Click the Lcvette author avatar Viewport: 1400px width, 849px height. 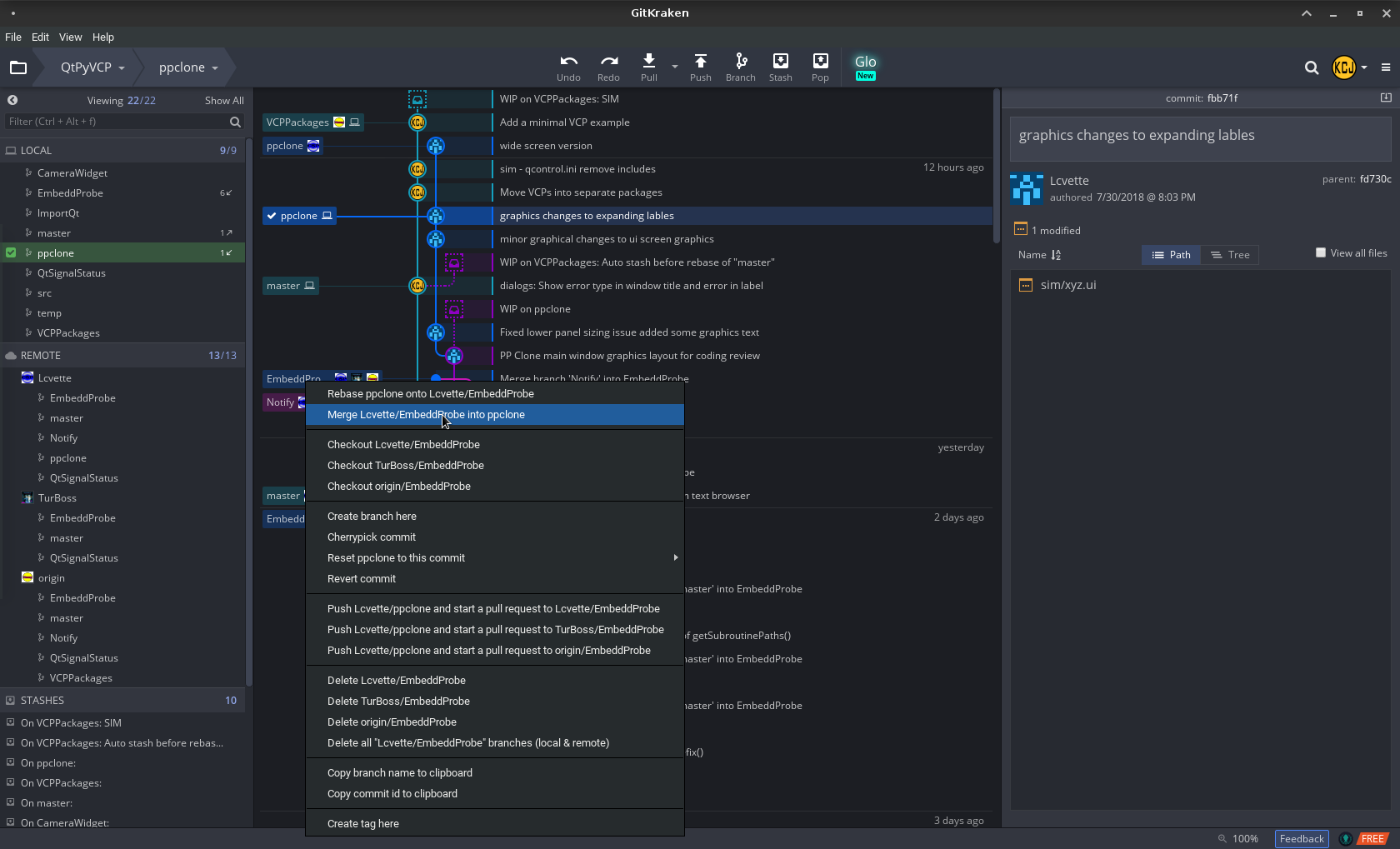click(x=1026, y=188)
